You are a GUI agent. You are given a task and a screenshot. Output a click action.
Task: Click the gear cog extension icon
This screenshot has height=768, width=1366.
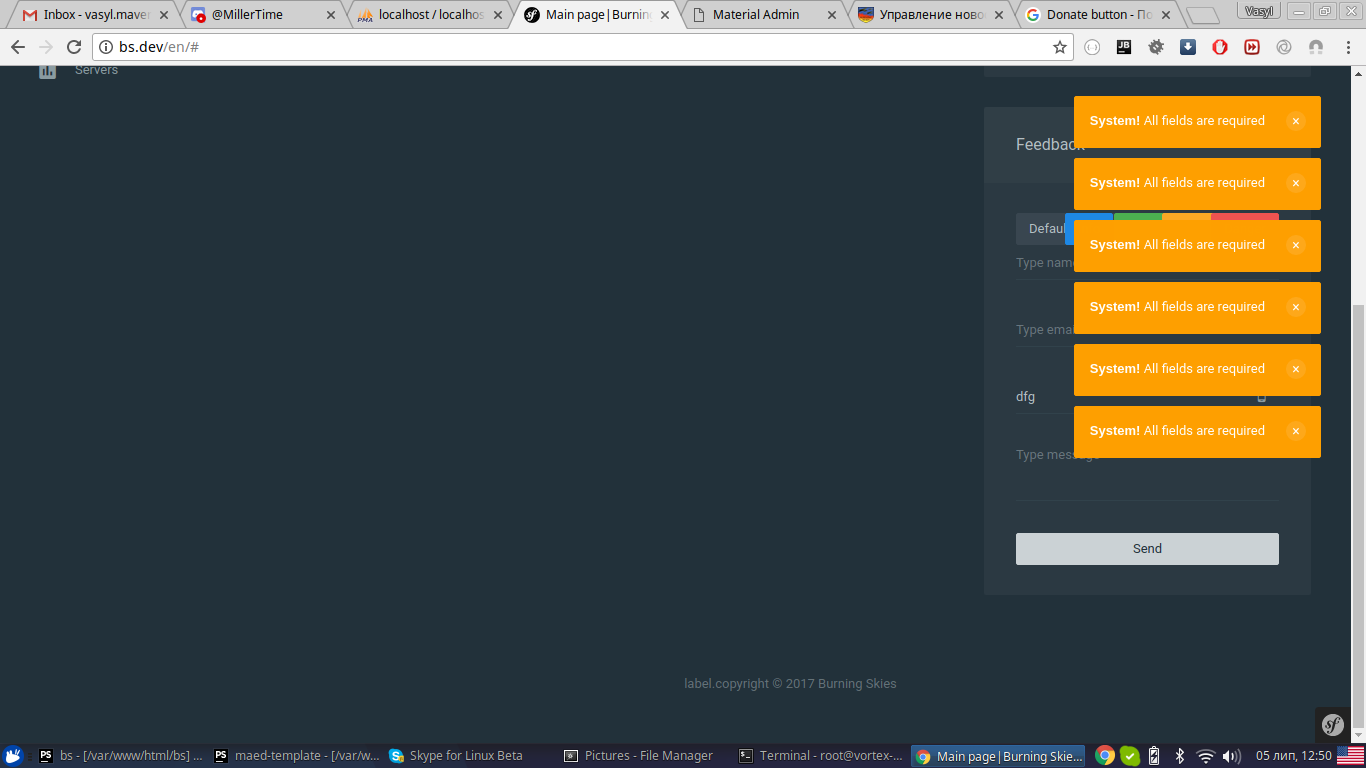pyautogui.click(x=1156, y=47)
